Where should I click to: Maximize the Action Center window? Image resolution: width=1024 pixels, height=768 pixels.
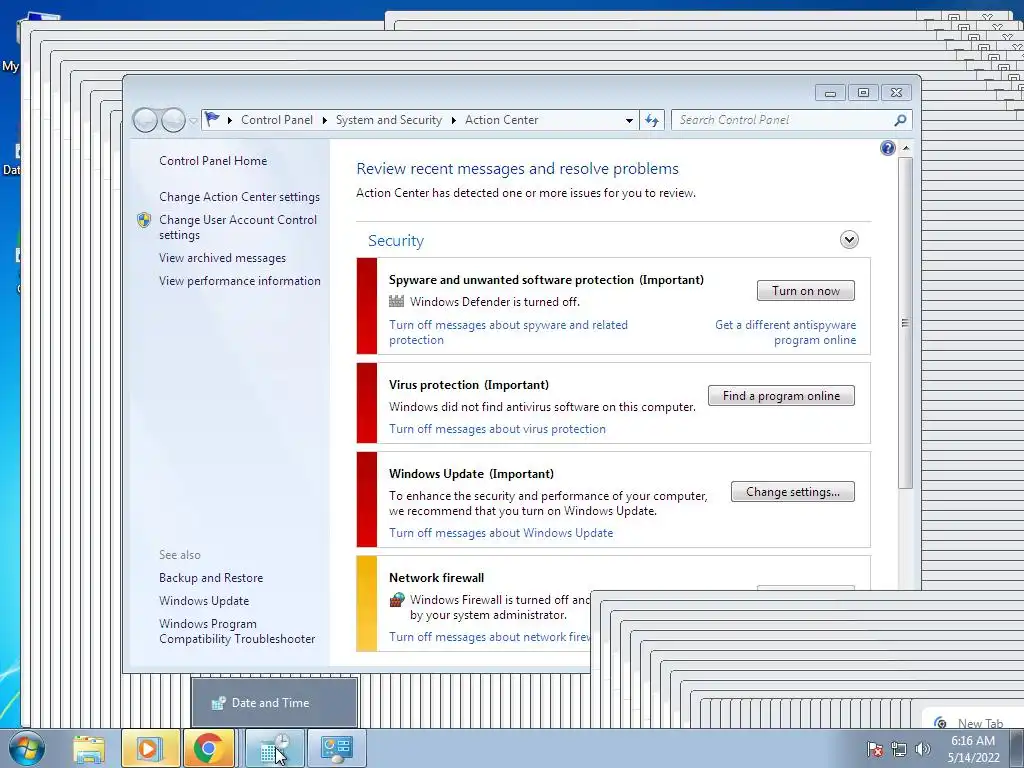pos(863,93)
